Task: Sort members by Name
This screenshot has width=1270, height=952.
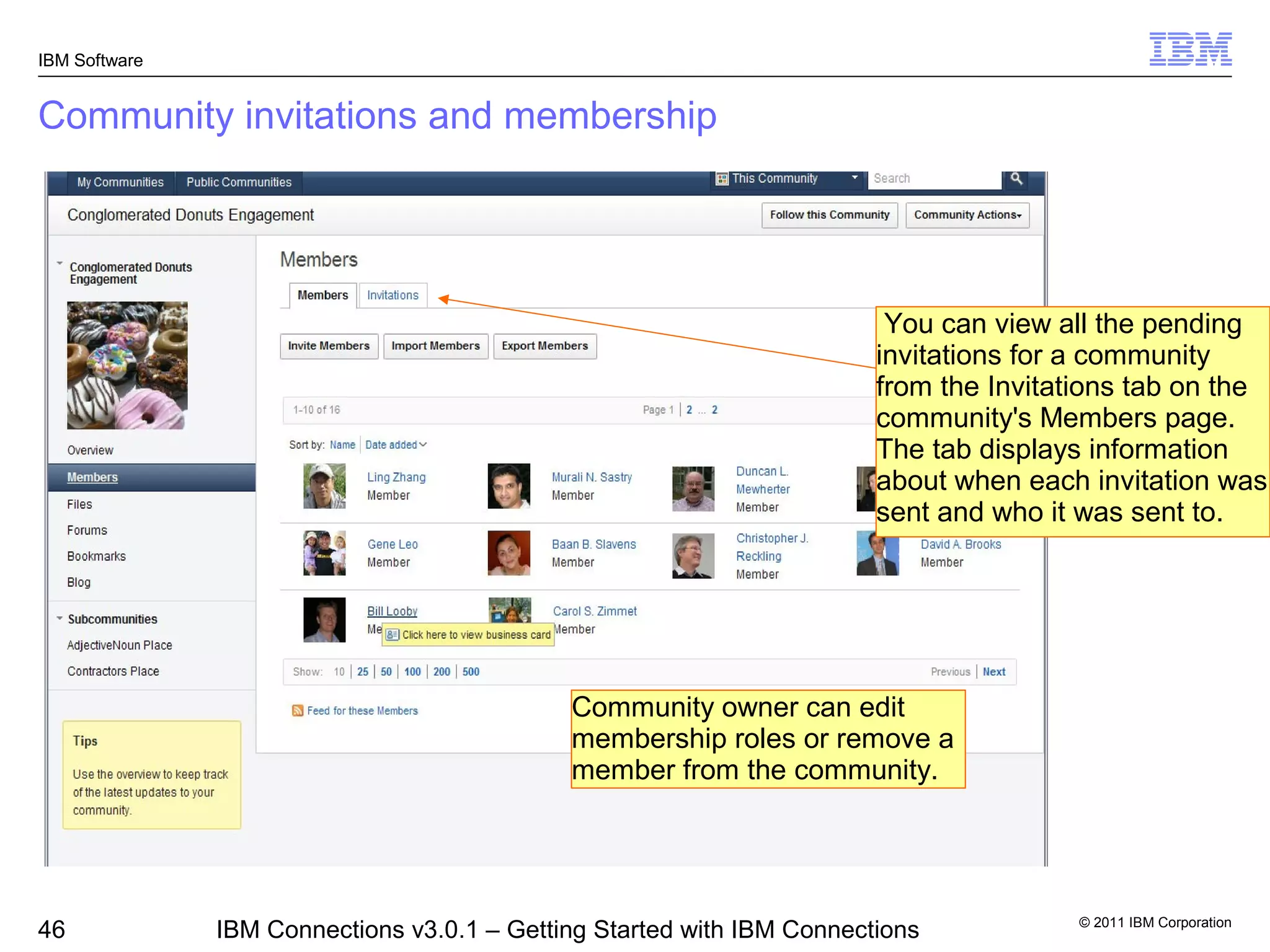Action: click(x=342, y=444)
